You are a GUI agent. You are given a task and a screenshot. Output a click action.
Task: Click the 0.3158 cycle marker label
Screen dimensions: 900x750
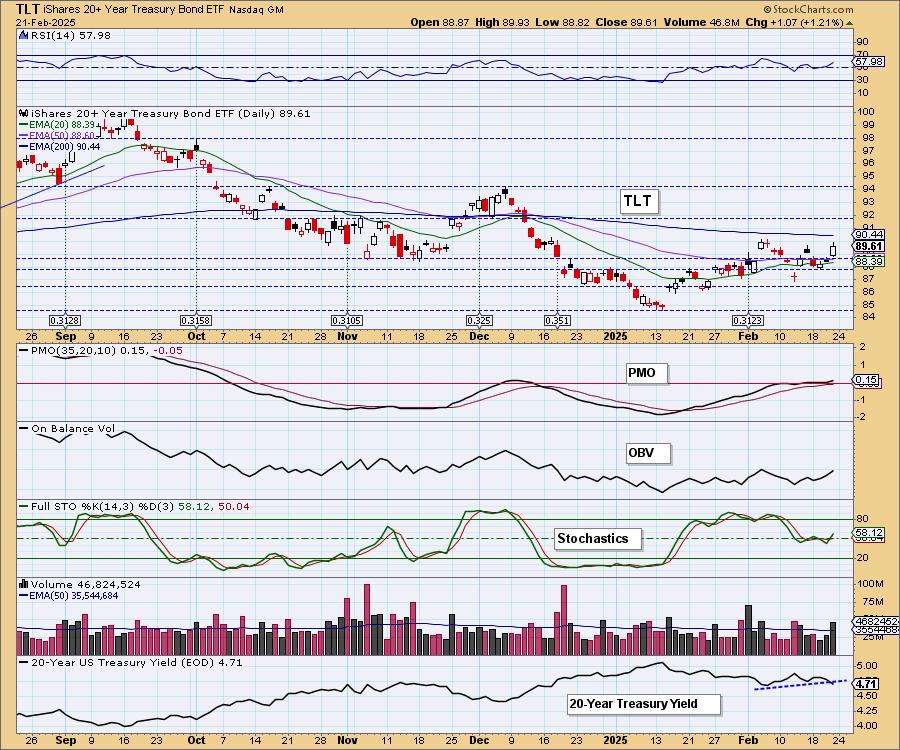tap(196, 321)
